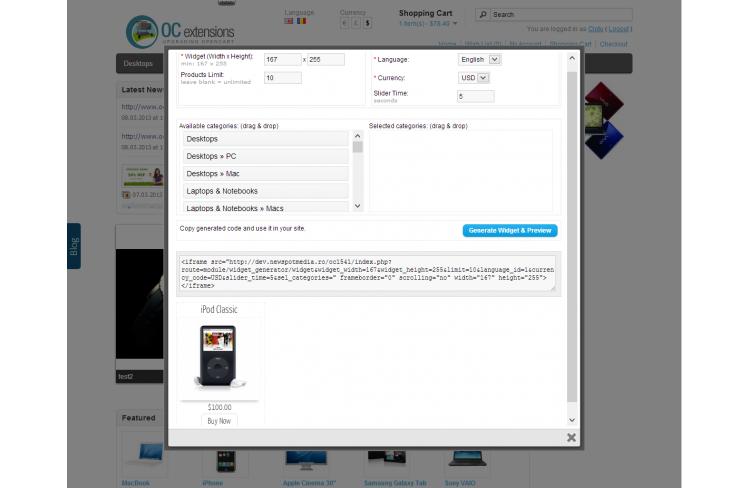Screen dimensions: 750x488
Task: Open the Shopping Cart header link
Action: [x=570, y=44]
